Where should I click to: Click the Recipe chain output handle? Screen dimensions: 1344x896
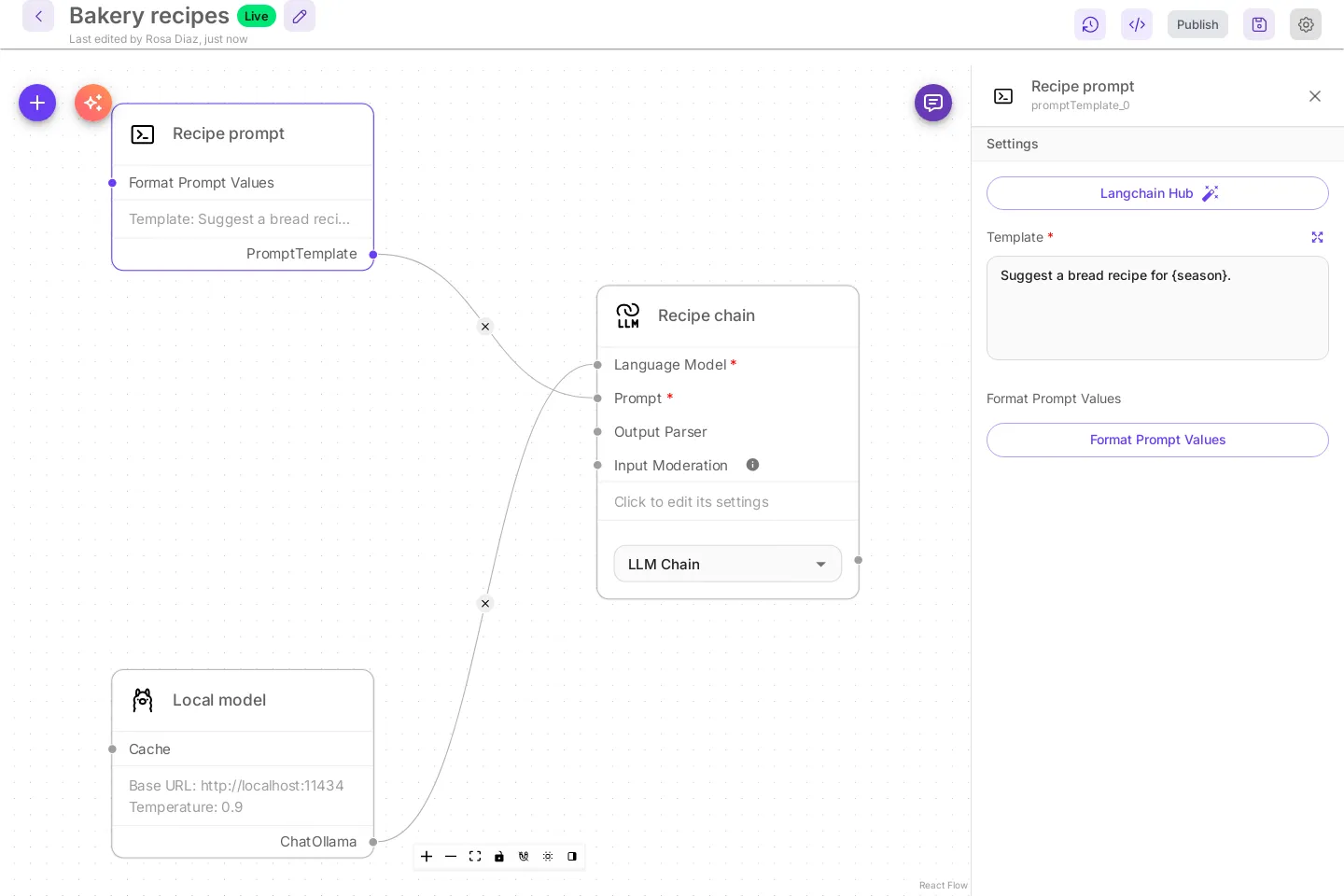[x=859, y=560]
